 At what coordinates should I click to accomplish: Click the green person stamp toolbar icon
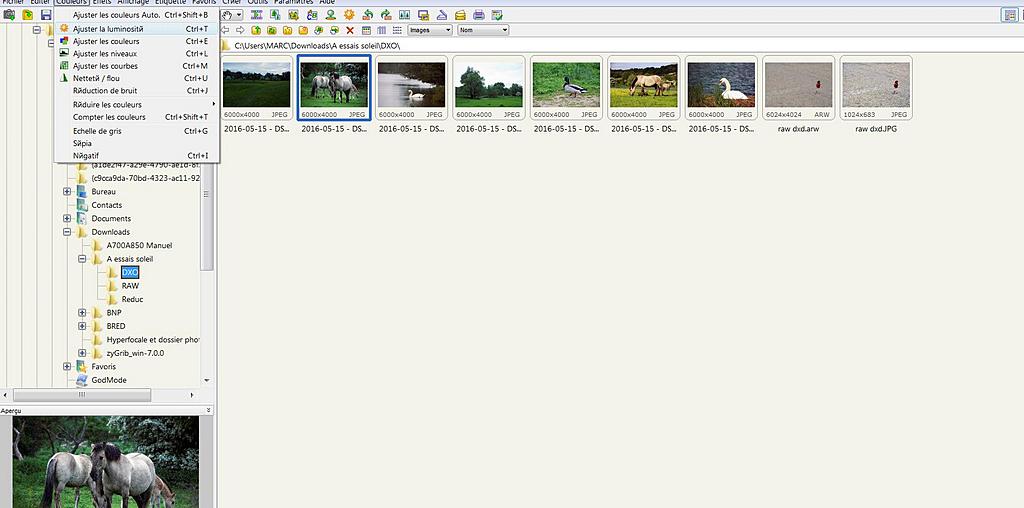pyautogui.click(x=330, y=15)
